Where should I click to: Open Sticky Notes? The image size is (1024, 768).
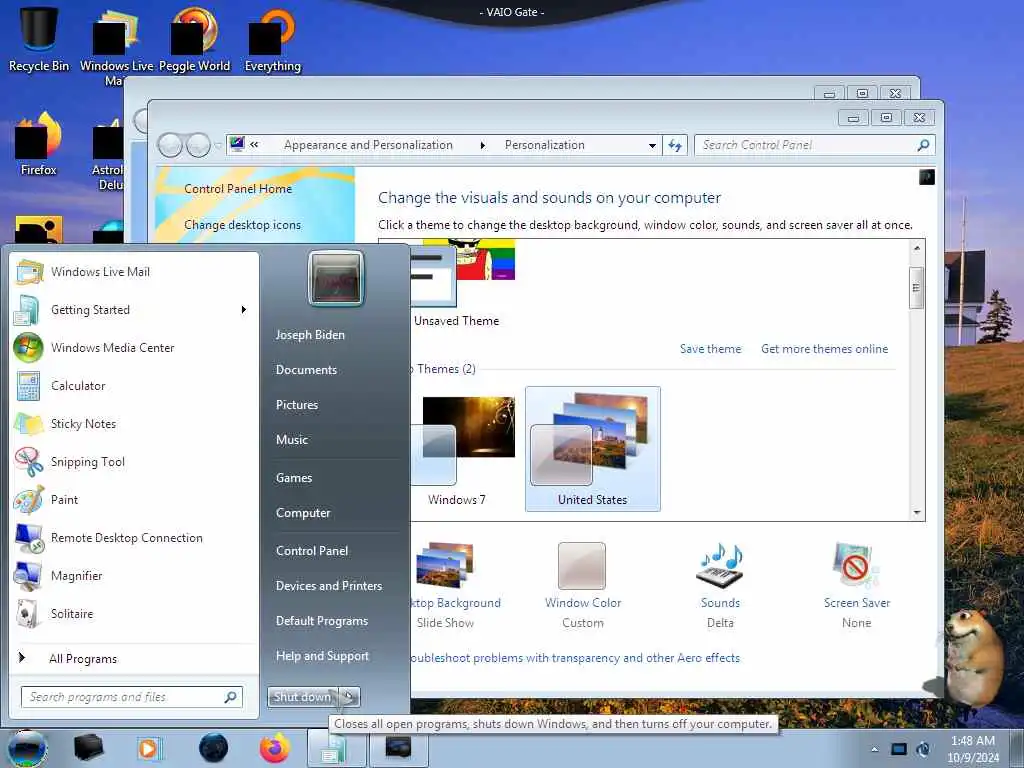click(135, 423)
